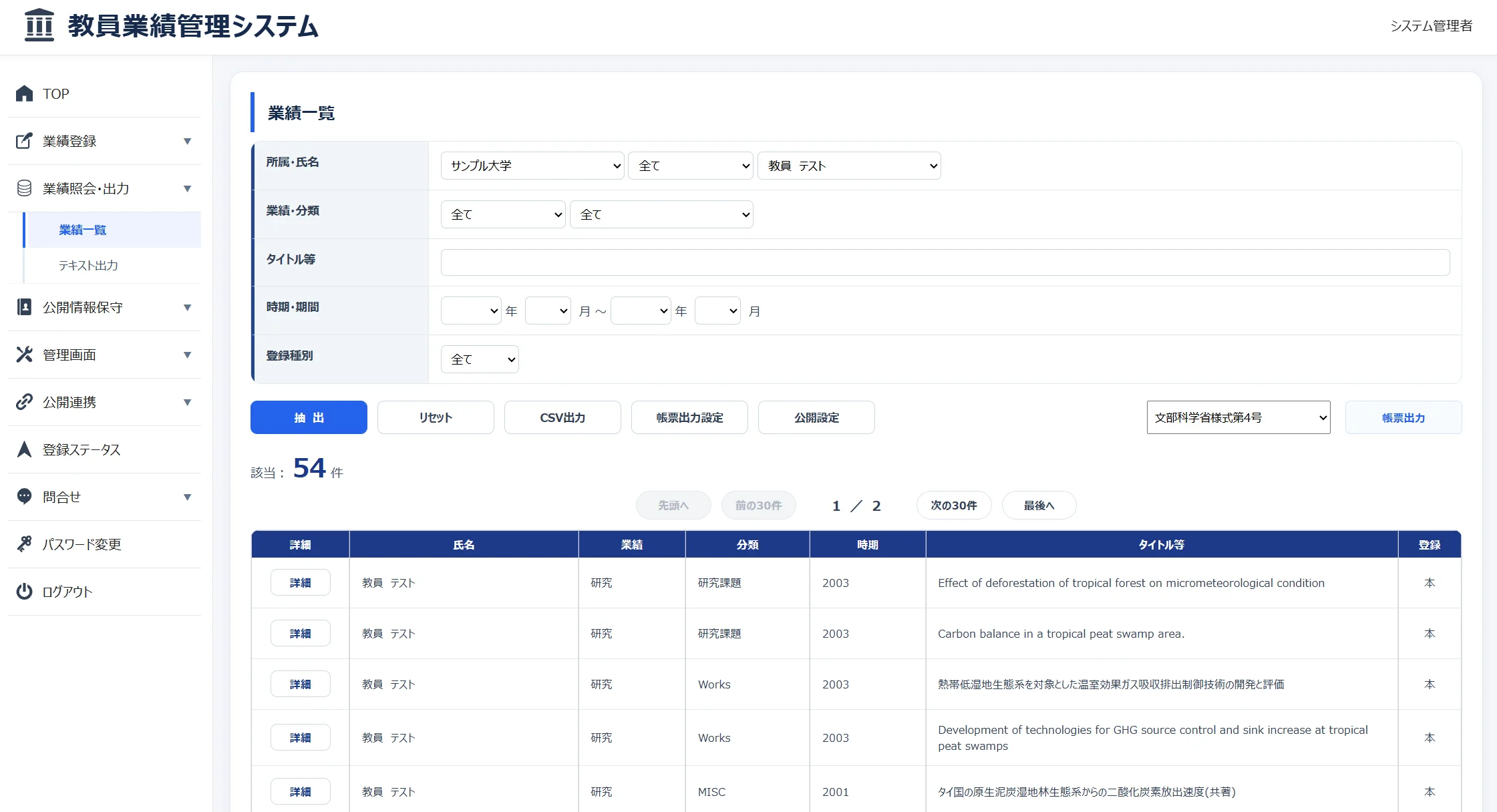Image resolution: width=1497 pixels, height=812 pixels.
Task: Open the パスワード変更 menu item
Action: 105,544
